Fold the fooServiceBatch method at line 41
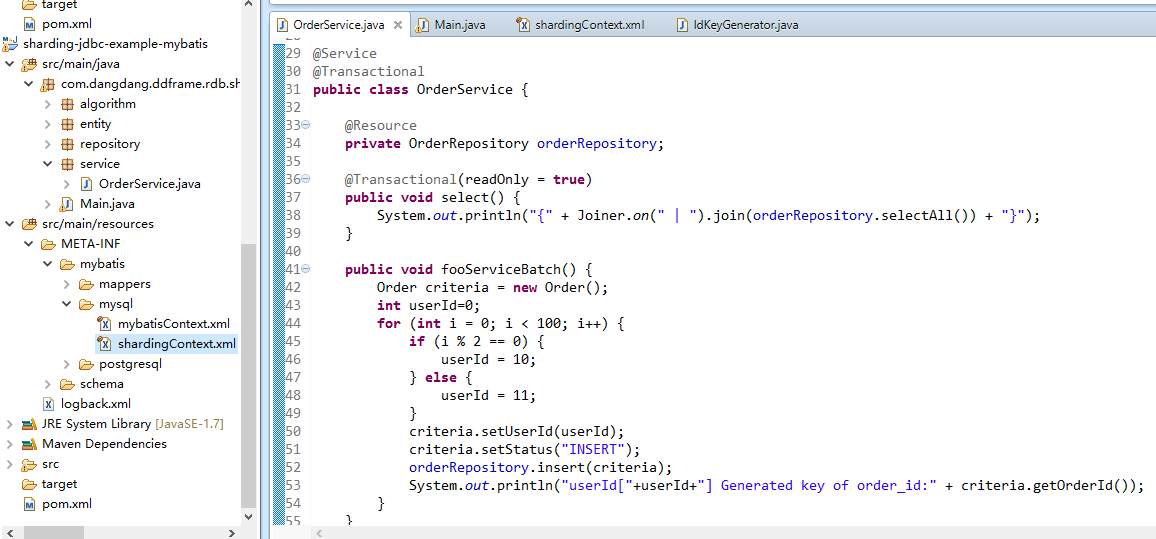1156x539 pixels. [x=306, y=269]
